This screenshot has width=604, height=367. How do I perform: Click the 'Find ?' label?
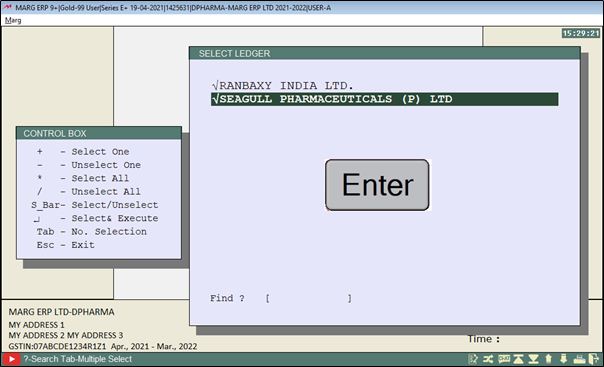[227, 298]
